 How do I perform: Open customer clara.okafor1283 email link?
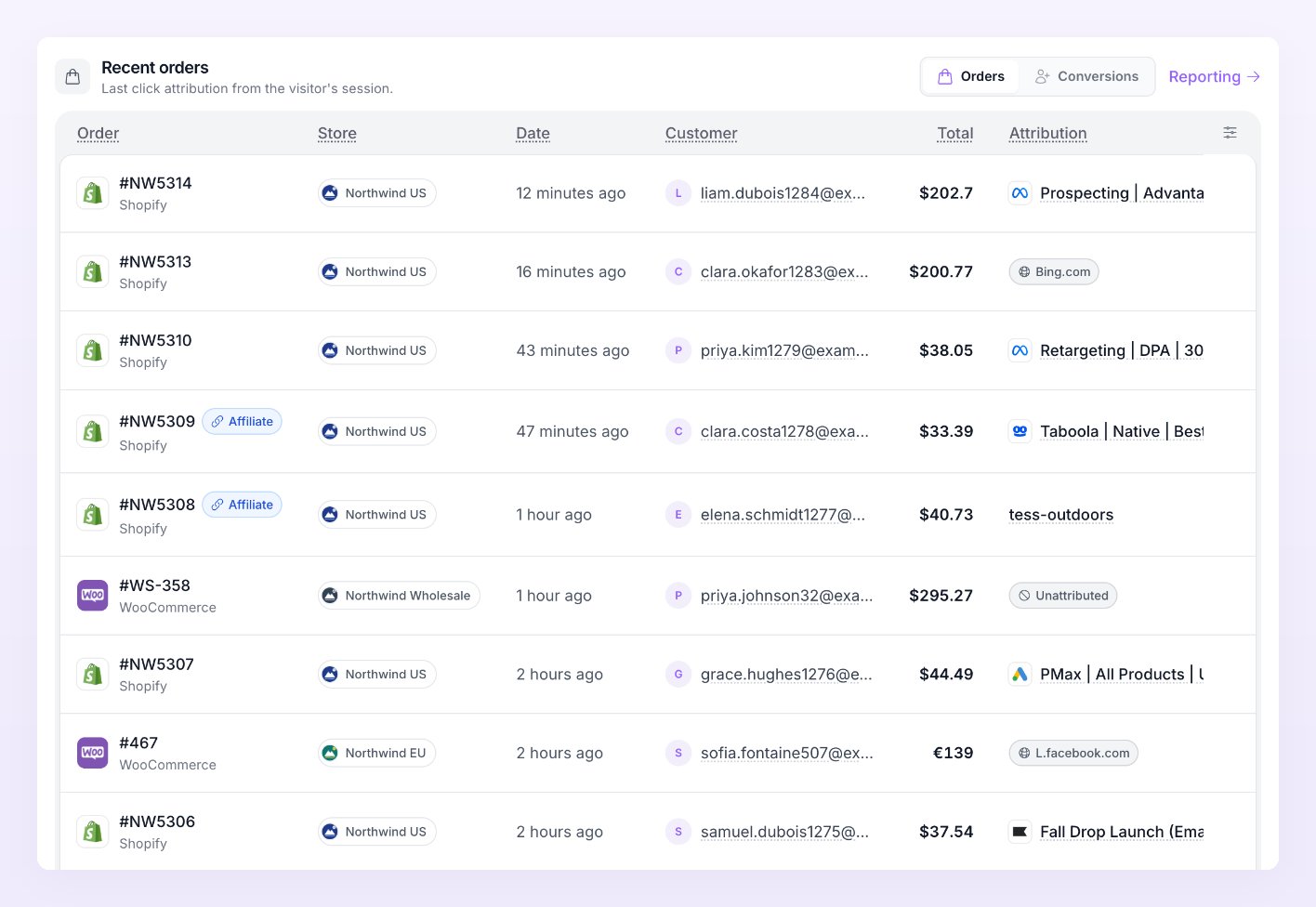(x=784, y=272)
